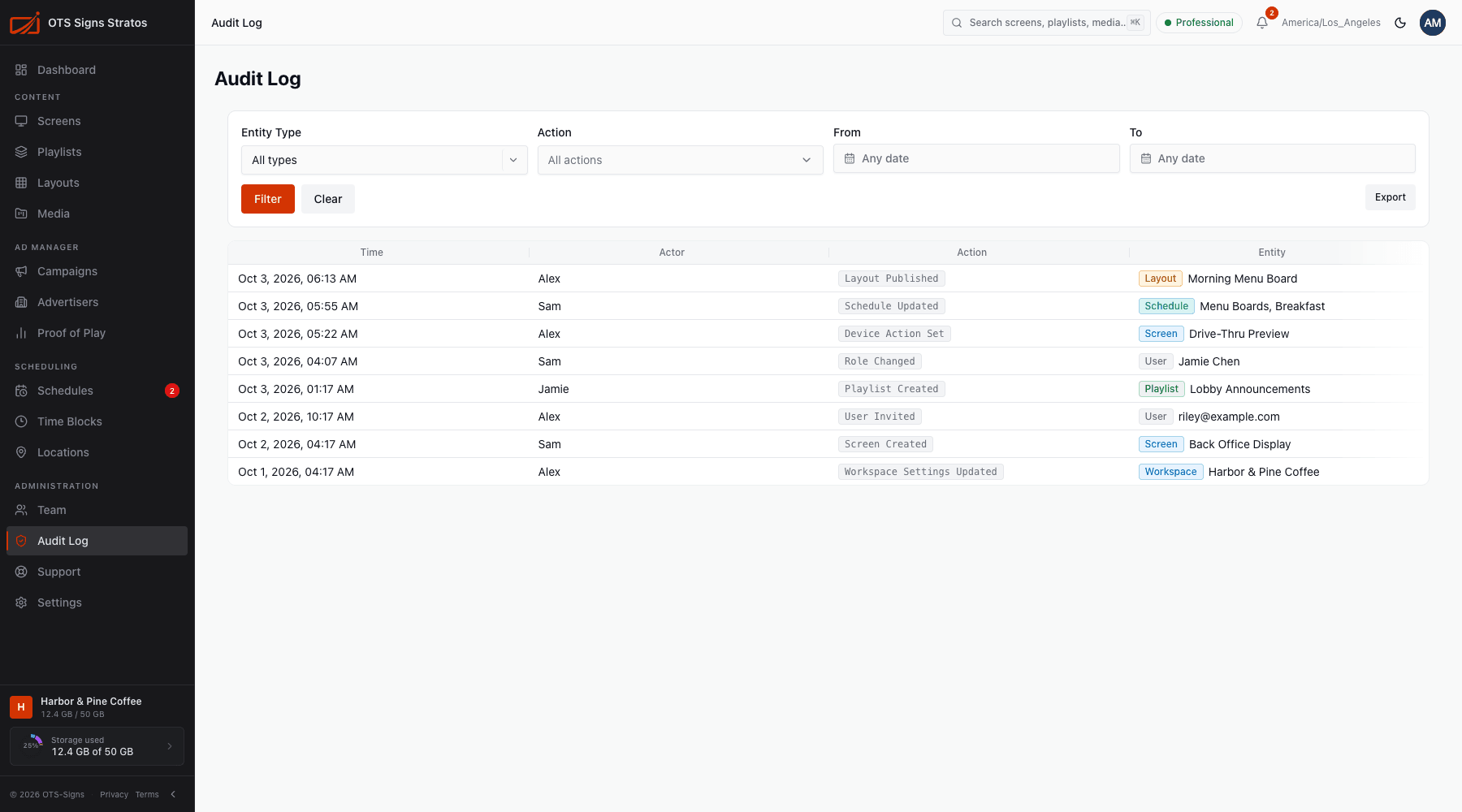Click the OTS Signs Stratos logo icon
Screen dimensions: 1462x812
point(24,23)
